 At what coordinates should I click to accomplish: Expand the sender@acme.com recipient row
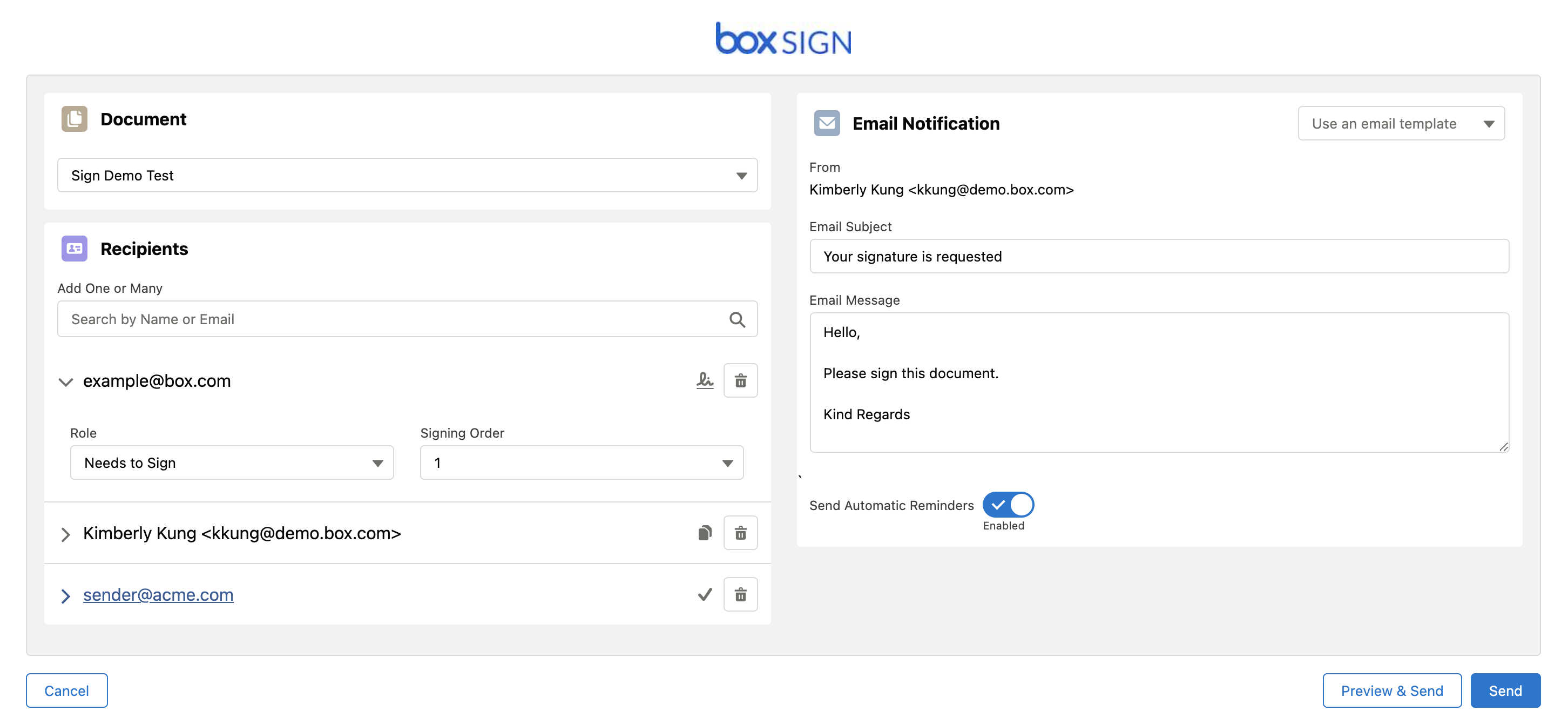pos(66,595)
